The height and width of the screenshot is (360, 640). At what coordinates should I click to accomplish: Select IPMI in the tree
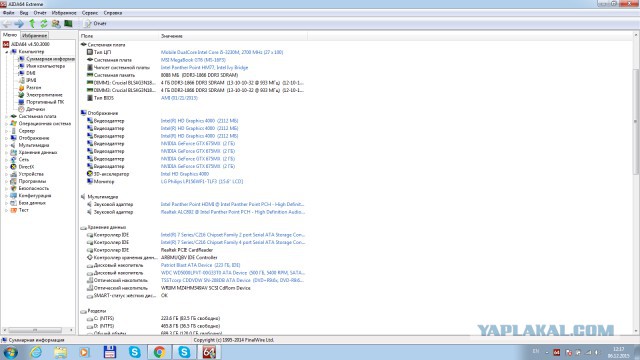(x=27, y=80)
